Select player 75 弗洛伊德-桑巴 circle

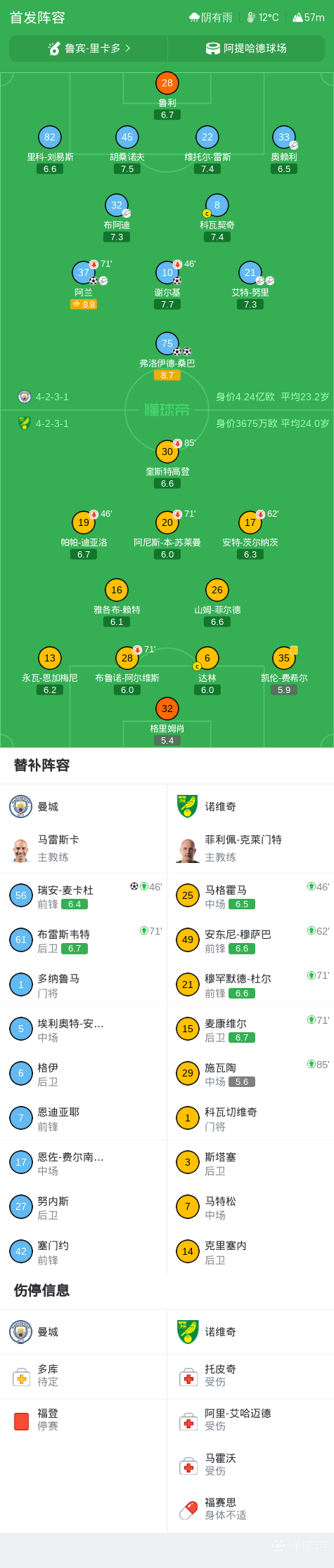point(167,343)
